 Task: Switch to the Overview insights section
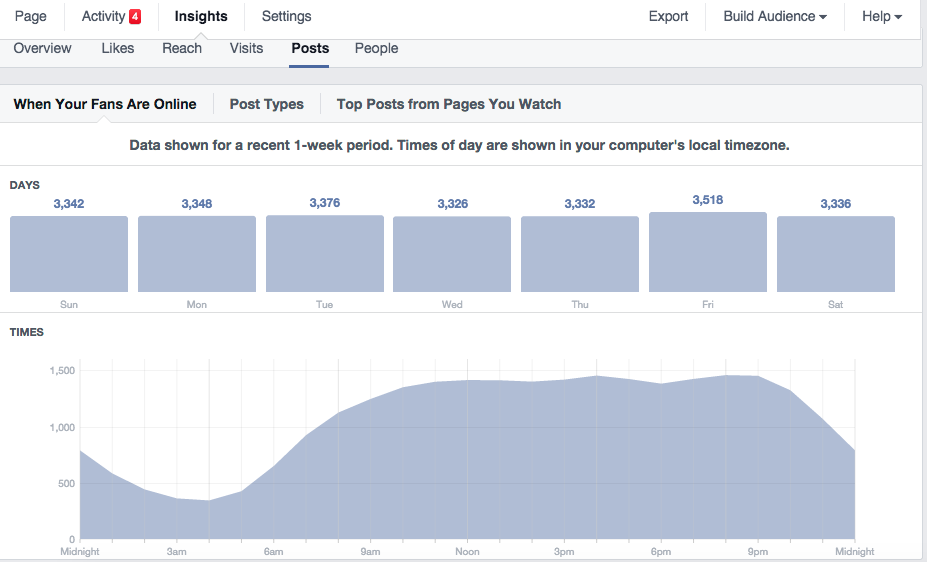pos(42,48)
